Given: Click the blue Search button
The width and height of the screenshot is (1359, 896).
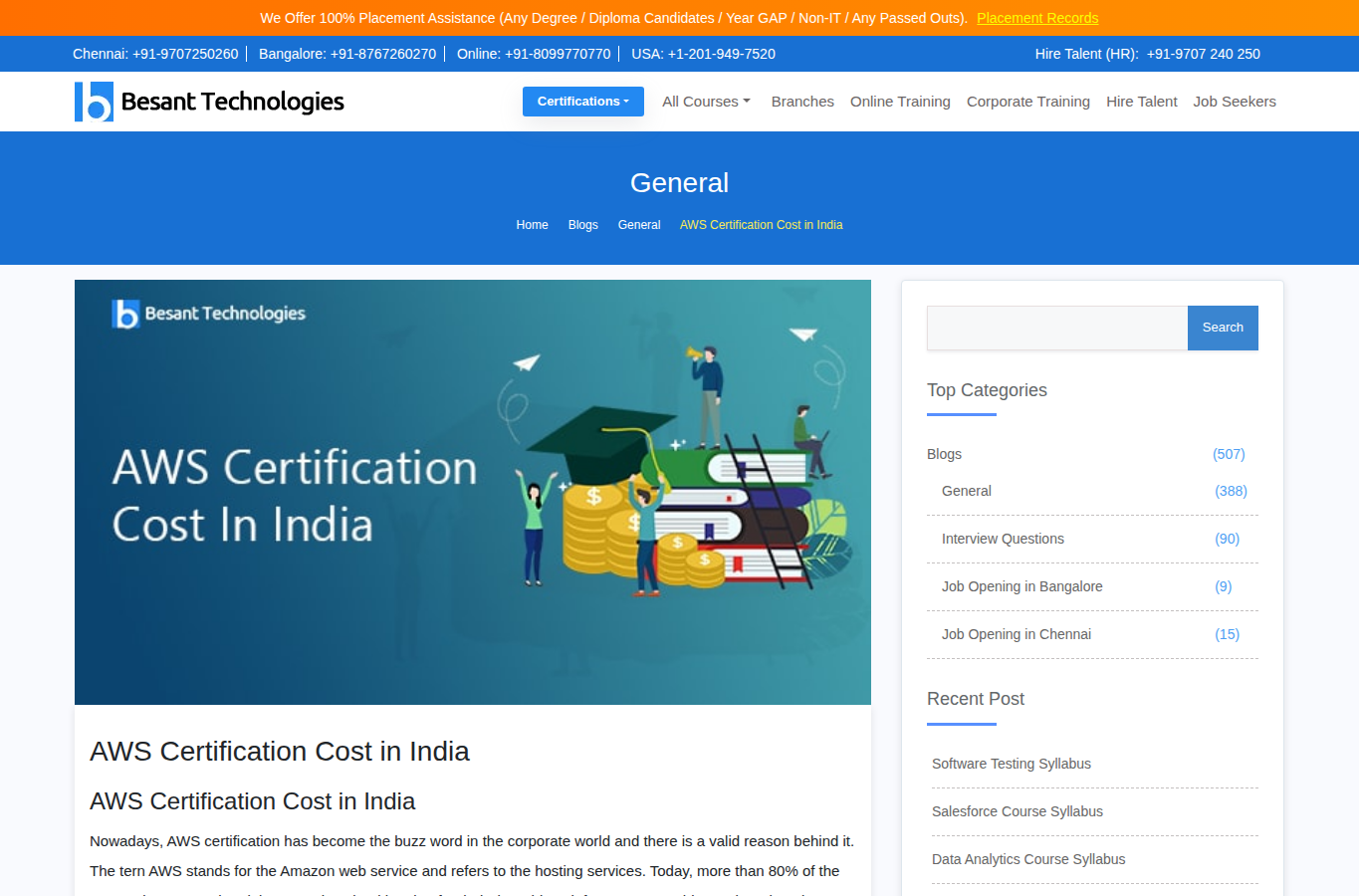Looking at the screenshot, I should tap(1223, 328).
